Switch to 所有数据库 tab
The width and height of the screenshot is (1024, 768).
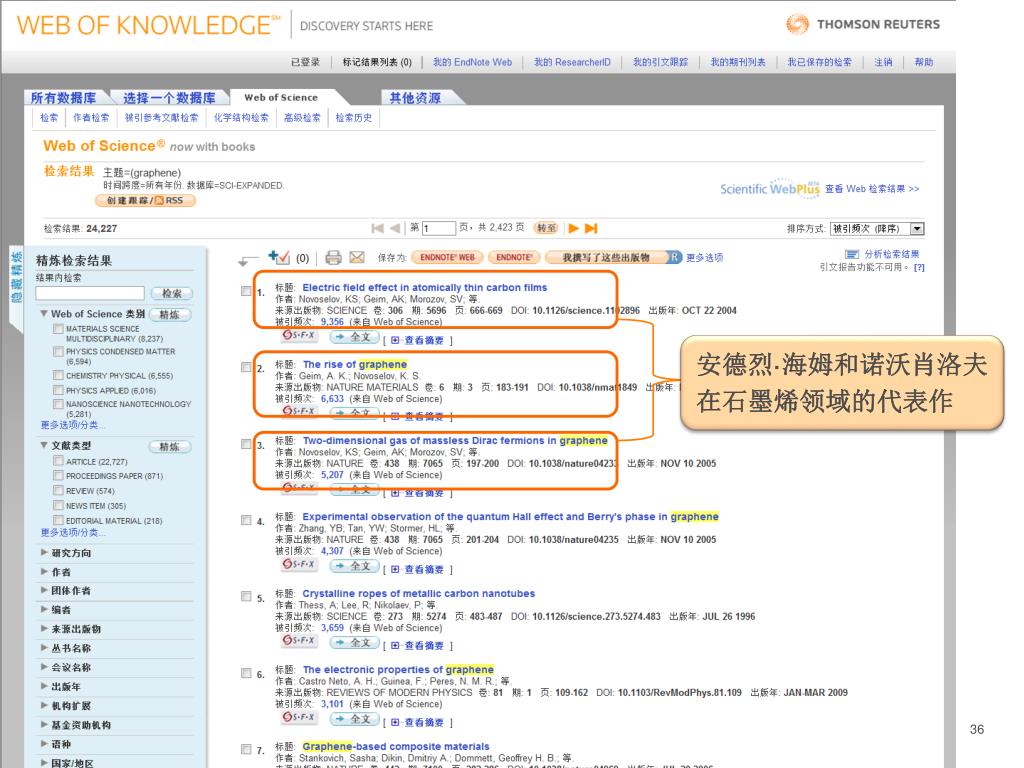[63, 98]
